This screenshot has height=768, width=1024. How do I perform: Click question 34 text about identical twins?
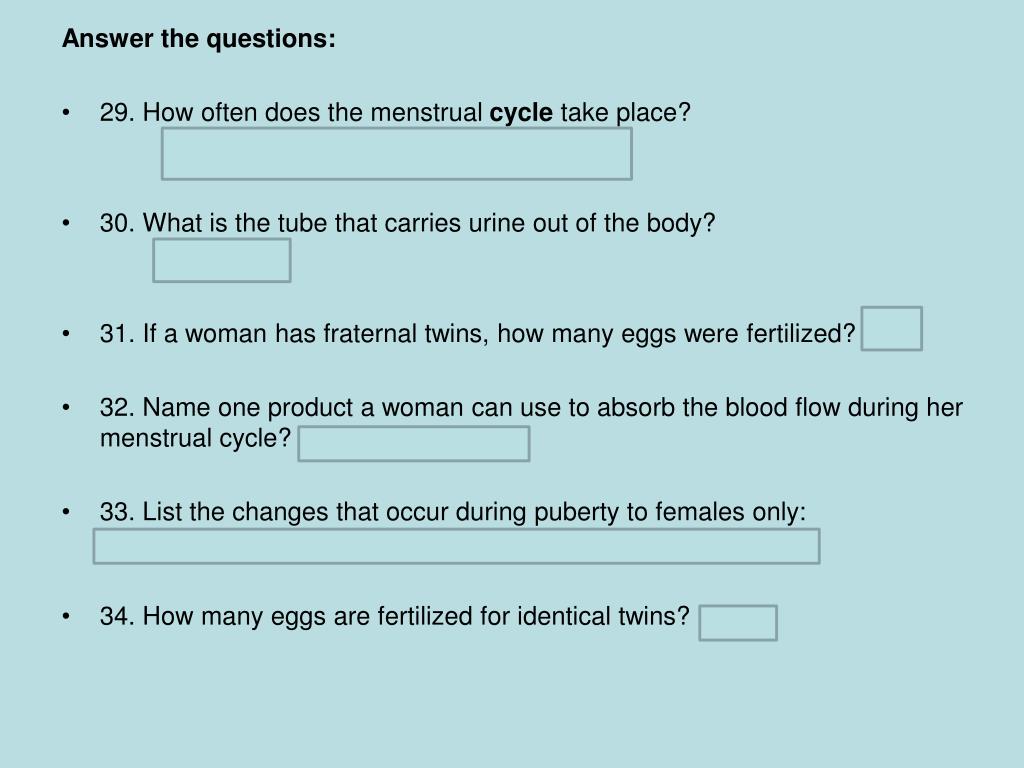pyautogui.click(x=394, y=616)
